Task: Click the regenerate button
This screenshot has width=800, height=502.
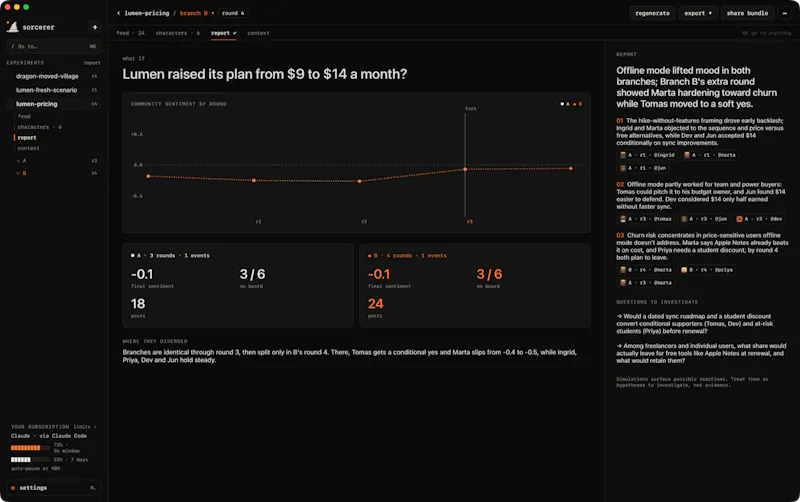Action: pyautogui.click(x=652, y=13)
